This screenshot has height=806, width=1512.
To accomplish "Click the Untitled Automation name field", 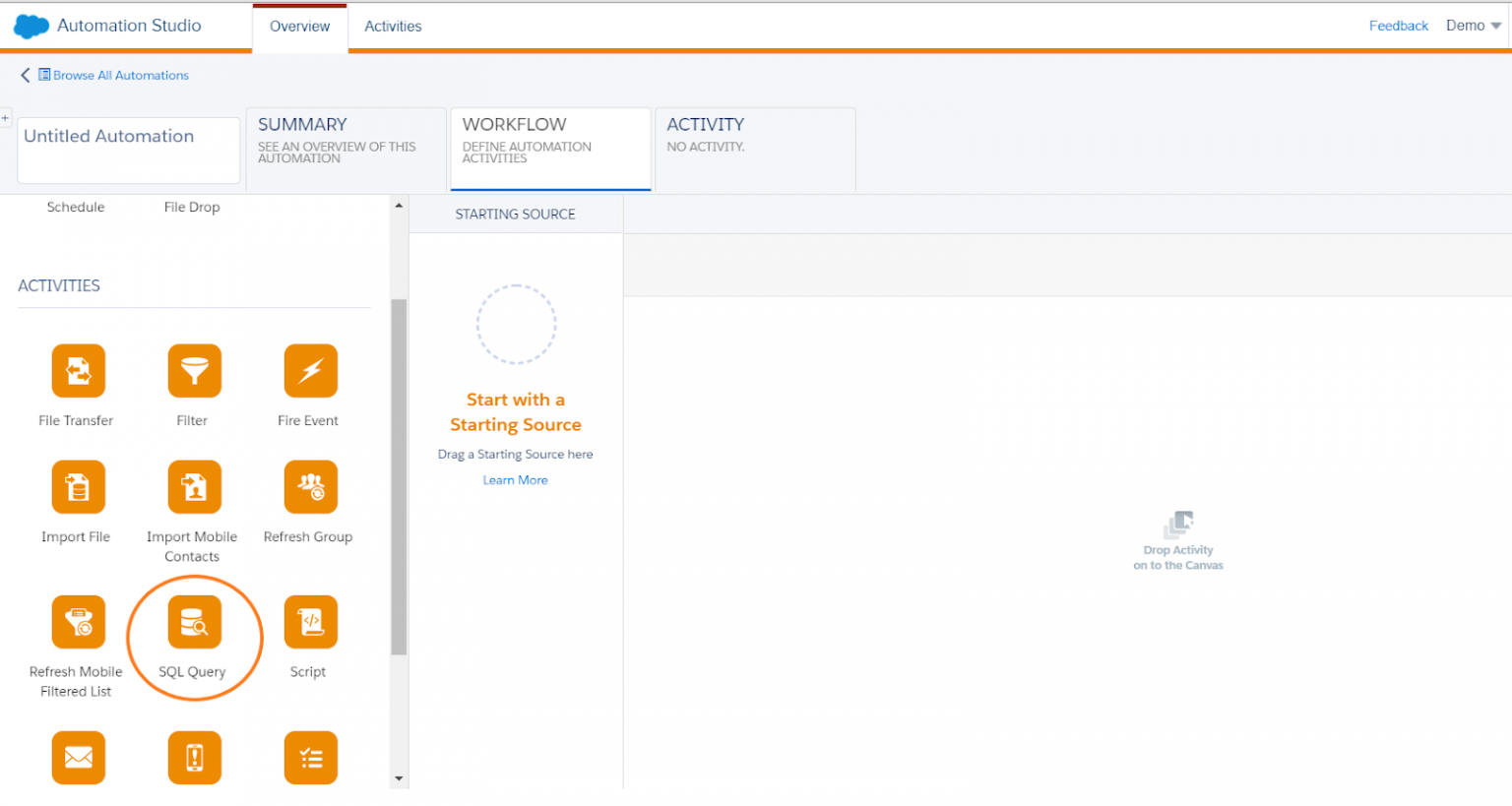I will (128, 150).
